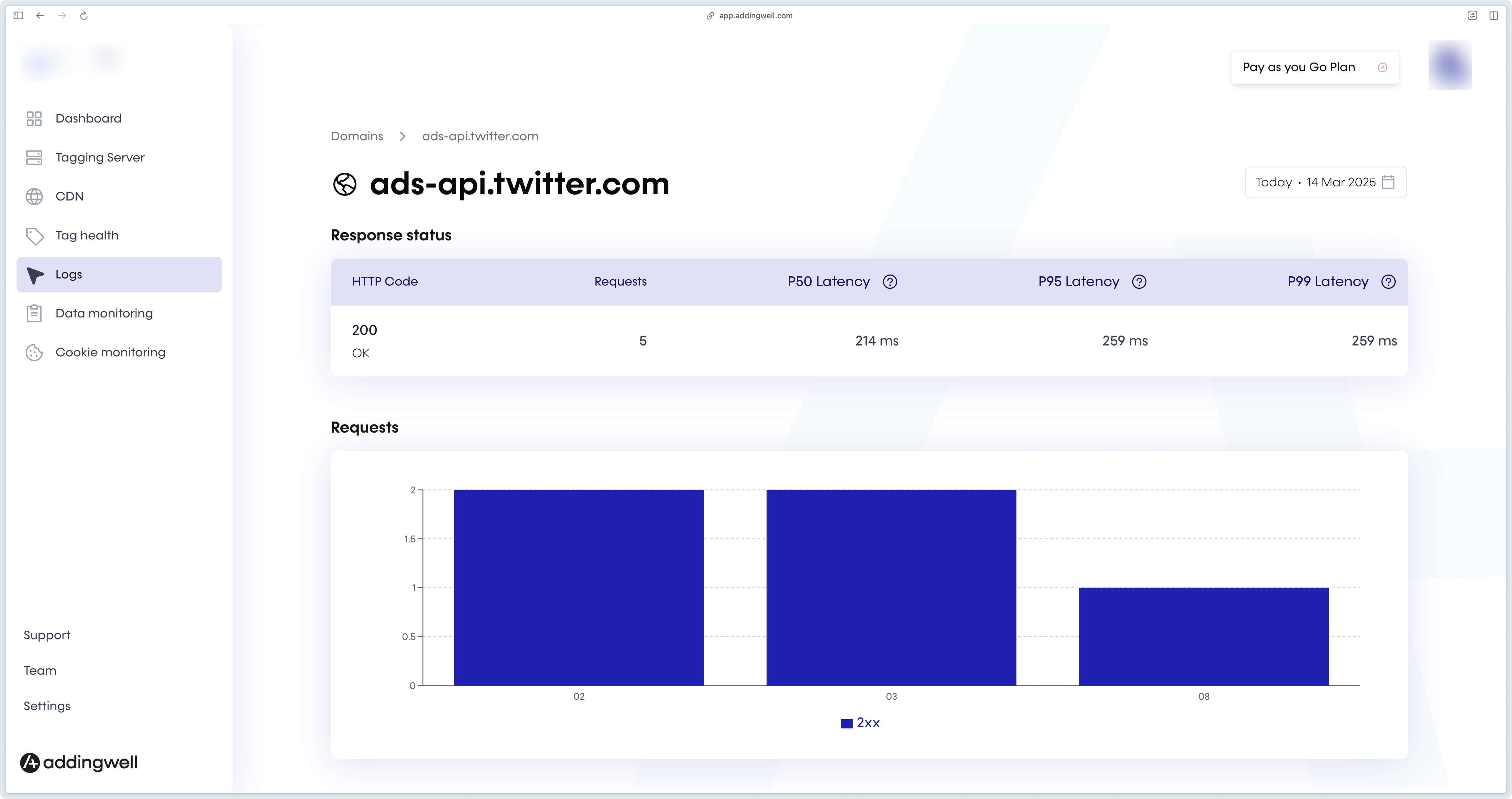
Task: Click the Tag health tag icon
Action: (35, 236)
